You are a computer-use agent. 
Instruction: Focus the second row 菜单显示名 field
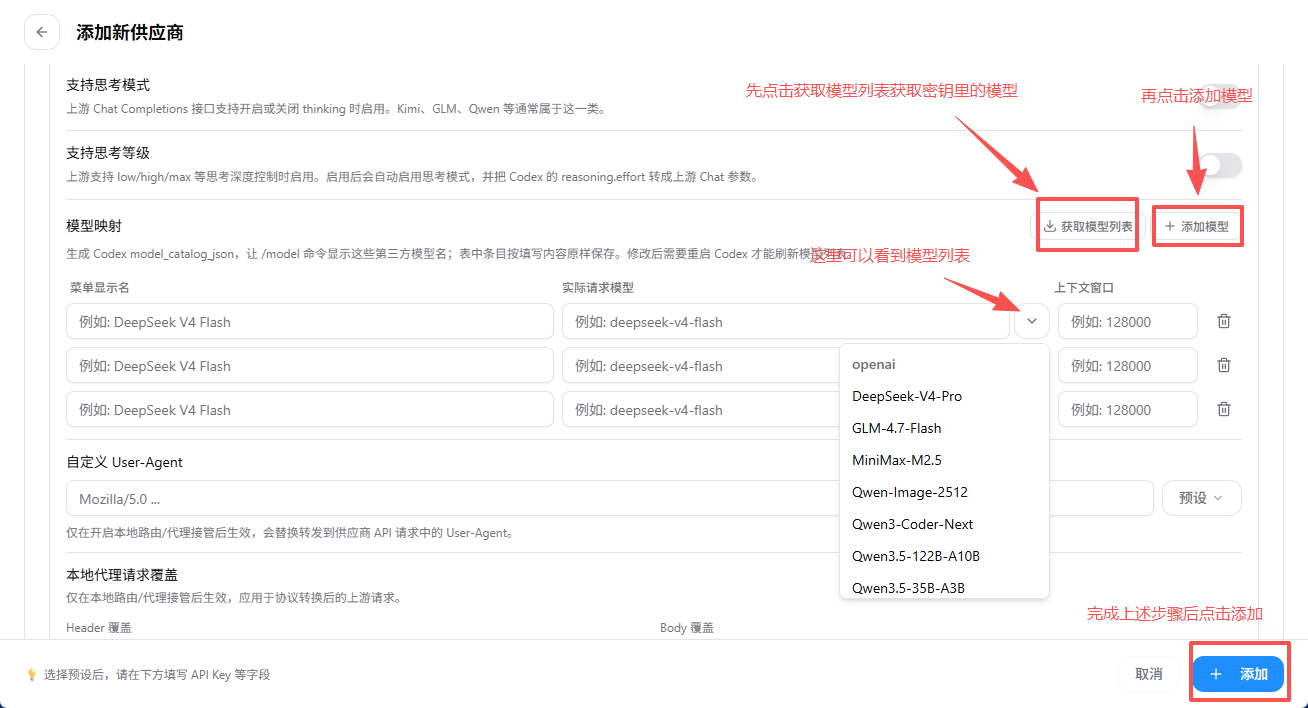[x=310, y=365]
